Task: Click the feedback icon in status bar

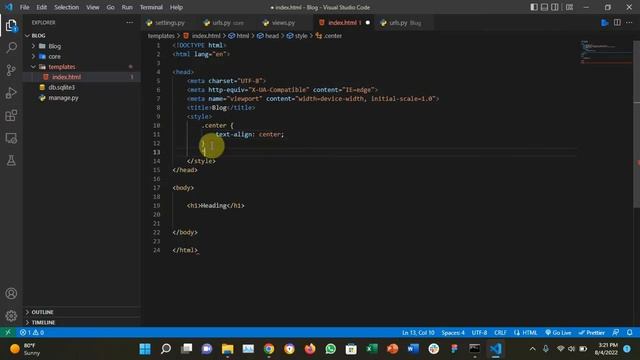Action: (x=616, y=332)
